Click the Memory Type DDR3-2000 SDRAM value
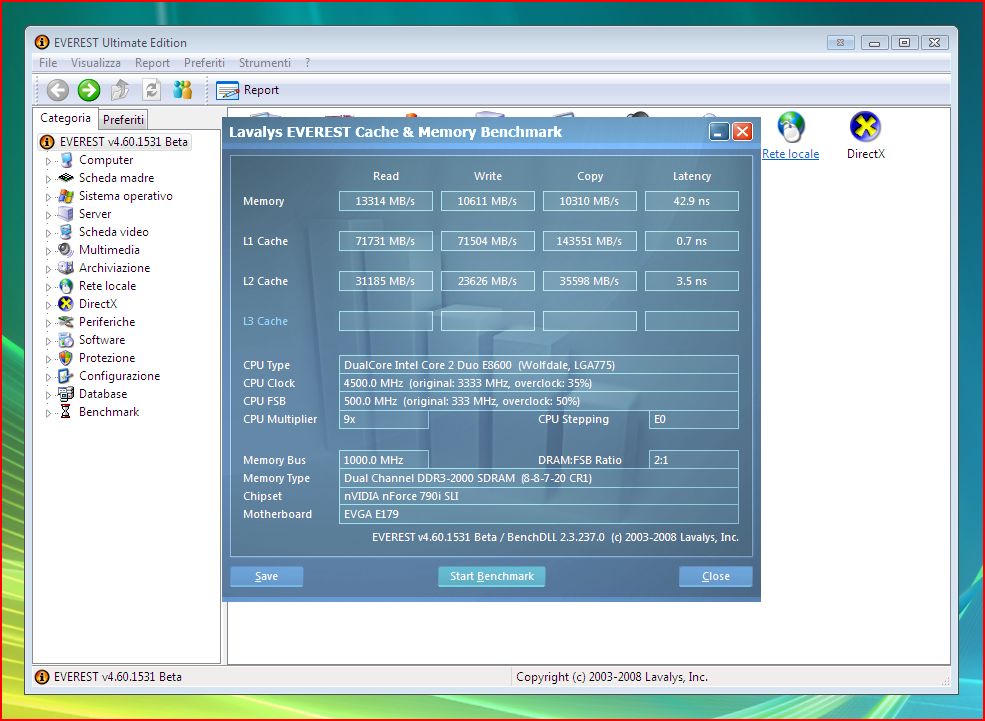The width and height of the screenshot is (985, 721). [x=539, y=478]
